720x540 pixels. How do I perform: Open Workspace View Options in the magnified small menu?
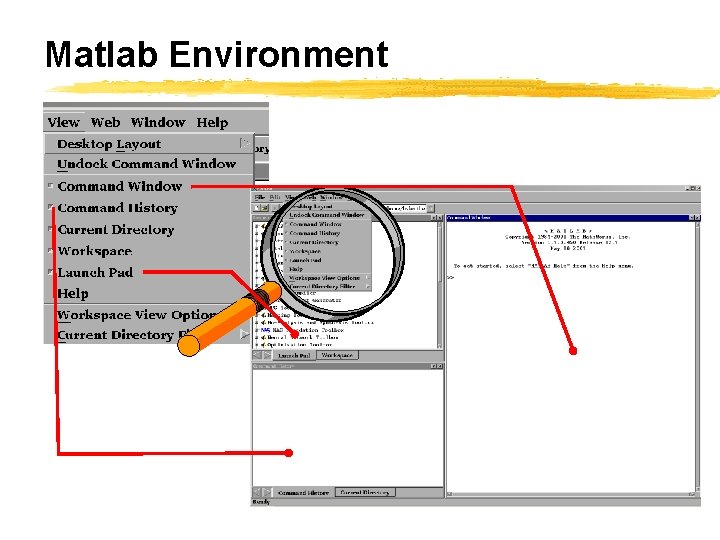click(x=328, y=278)
